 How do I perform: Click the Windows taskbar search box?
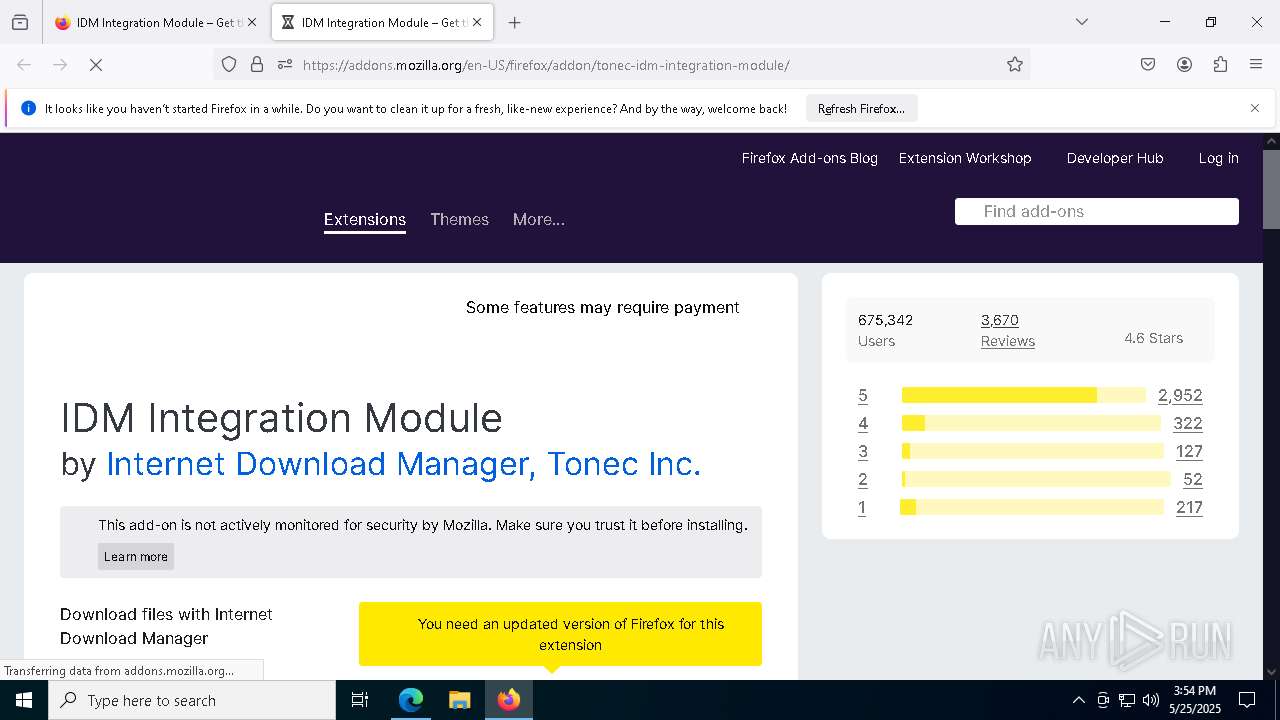click(x=192, y=700)
